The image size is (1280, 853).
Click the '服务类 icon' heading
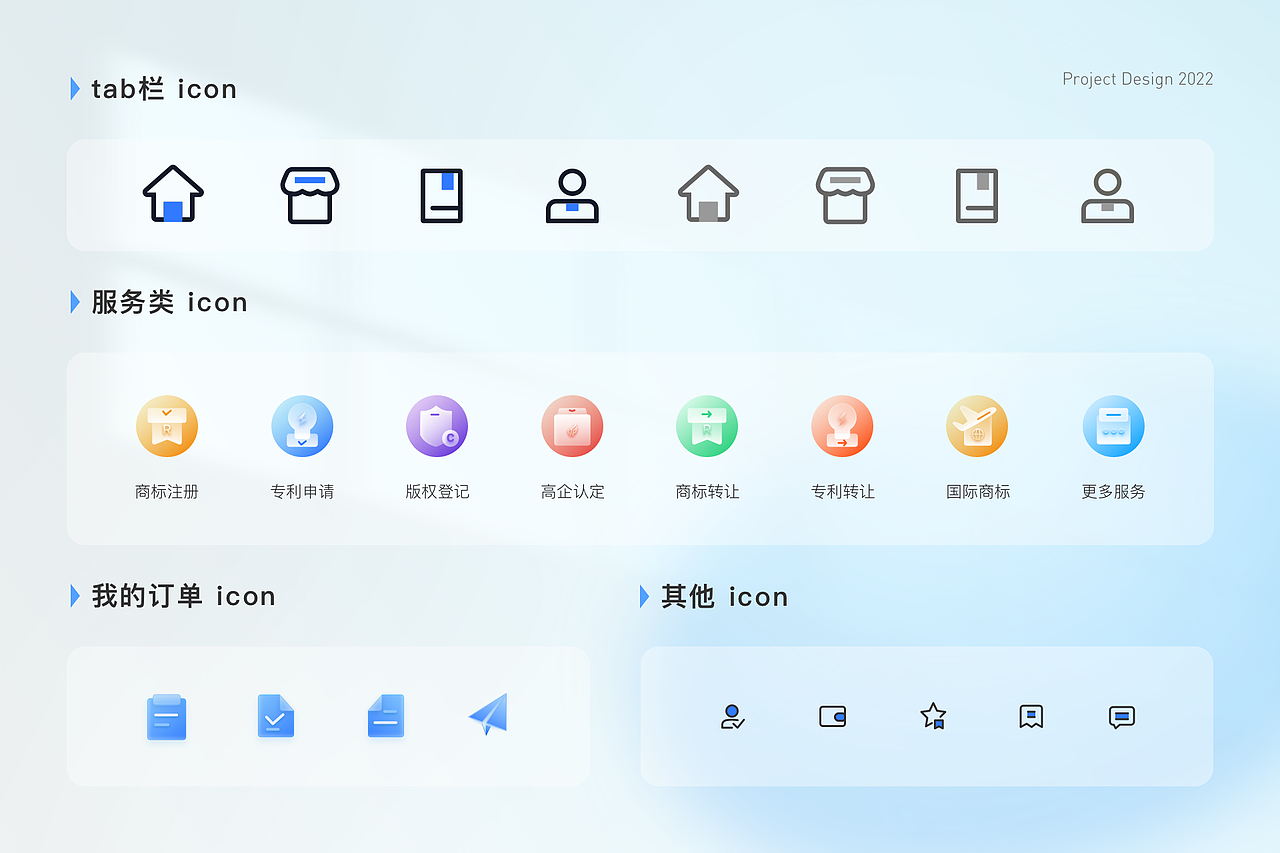169,302
